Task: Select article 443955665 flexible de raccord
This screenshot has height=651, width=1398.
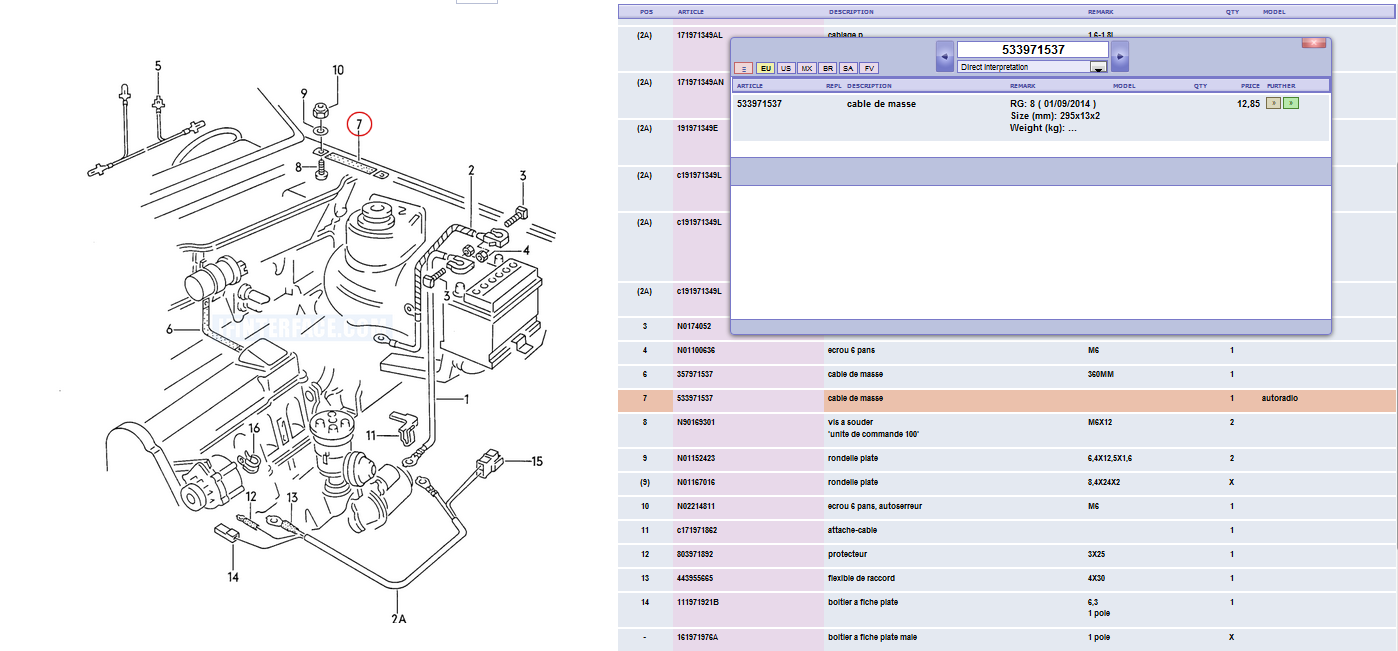Action: coord(1007,579)
